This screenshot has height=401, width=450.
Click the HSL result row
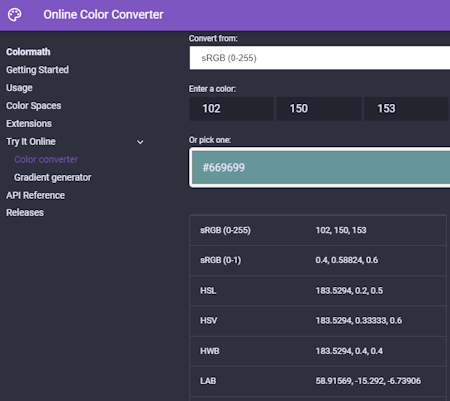pyautogui.click(x=318, y=291)
